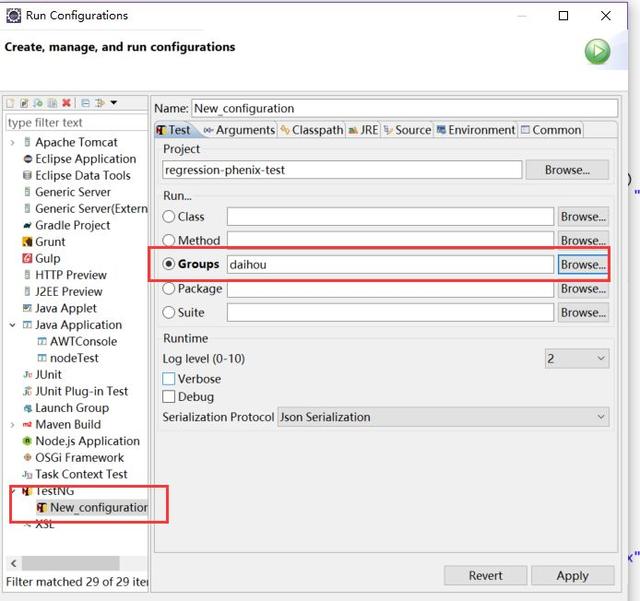Click in the type filter text field
640x601 pixels.
click(x=77, y=122)
